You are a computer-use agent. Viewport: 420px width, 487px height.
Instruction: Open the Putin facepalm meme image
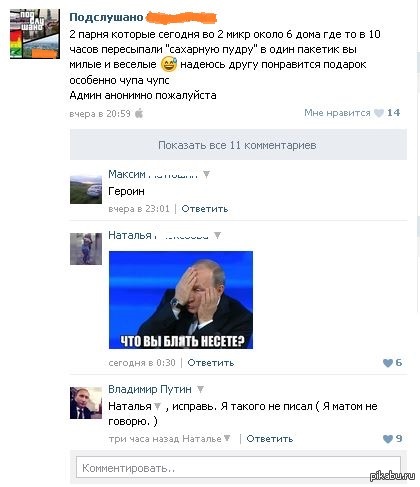point(181,300)
